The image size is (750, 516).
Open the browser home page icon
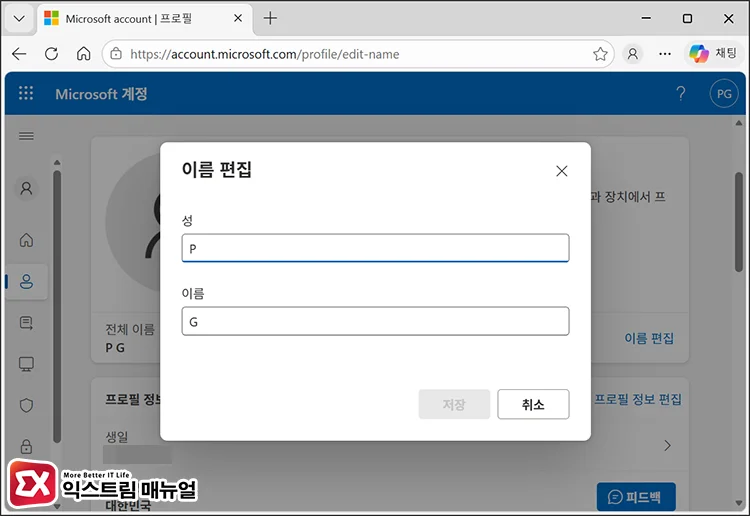pos(84,54)
